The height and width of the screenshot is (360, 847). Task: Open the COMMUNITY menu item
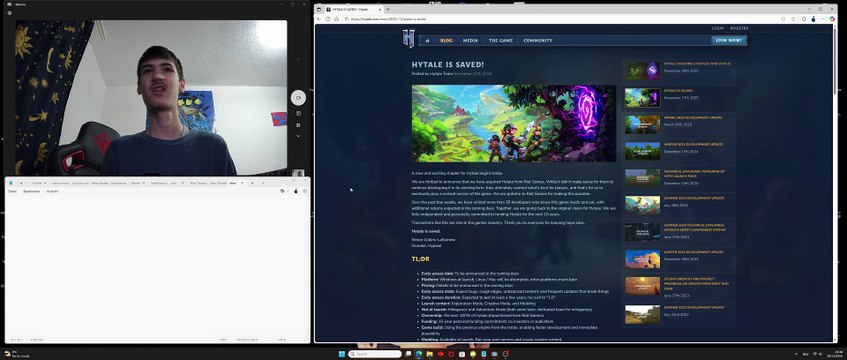pyautogui.click(x=537, y=41)
